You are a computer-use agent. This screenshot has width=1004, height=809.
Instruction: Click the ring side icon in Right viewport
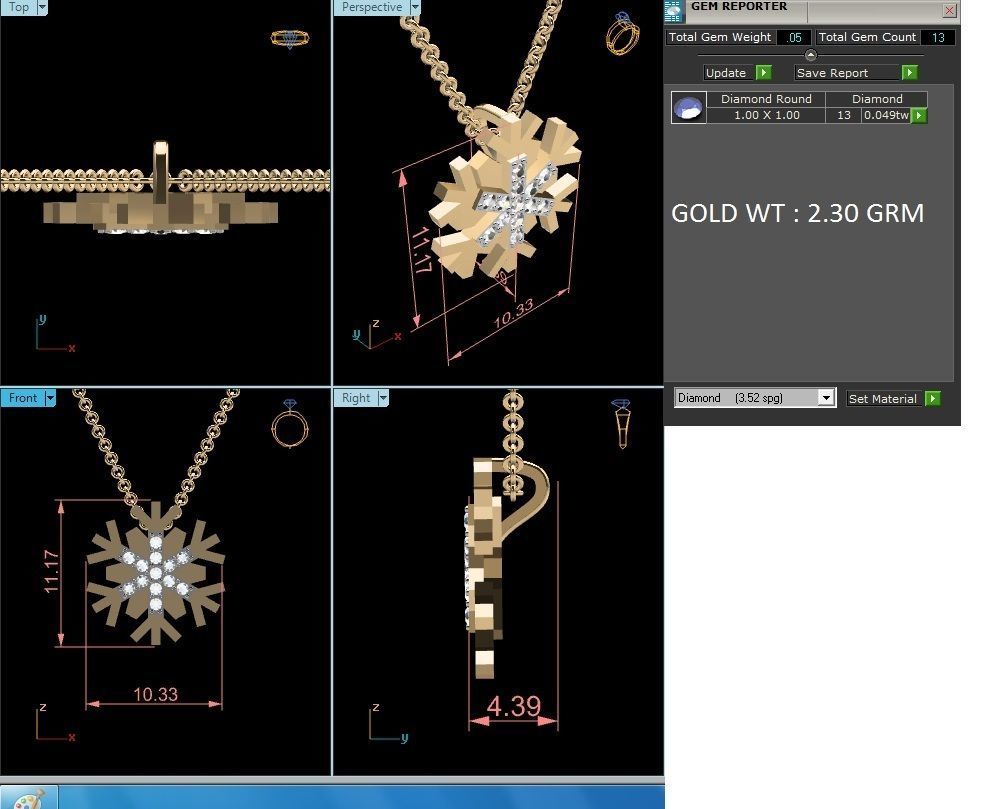tap(621, 423)
